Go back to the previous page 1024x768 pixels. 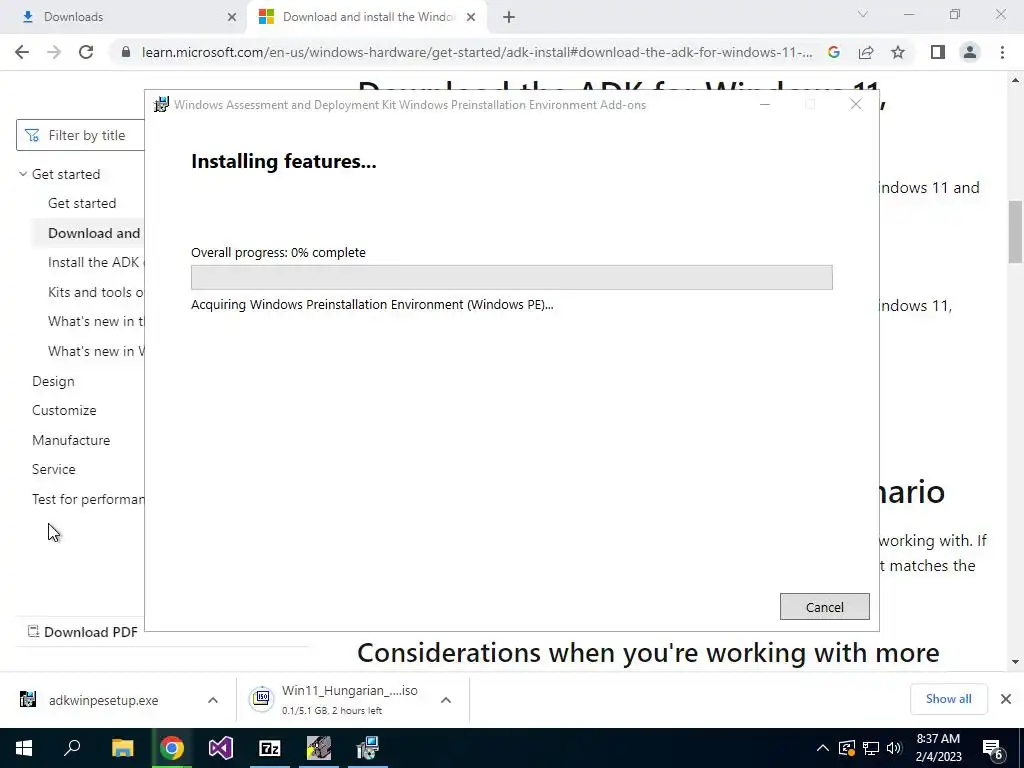[x=22, y=52]
